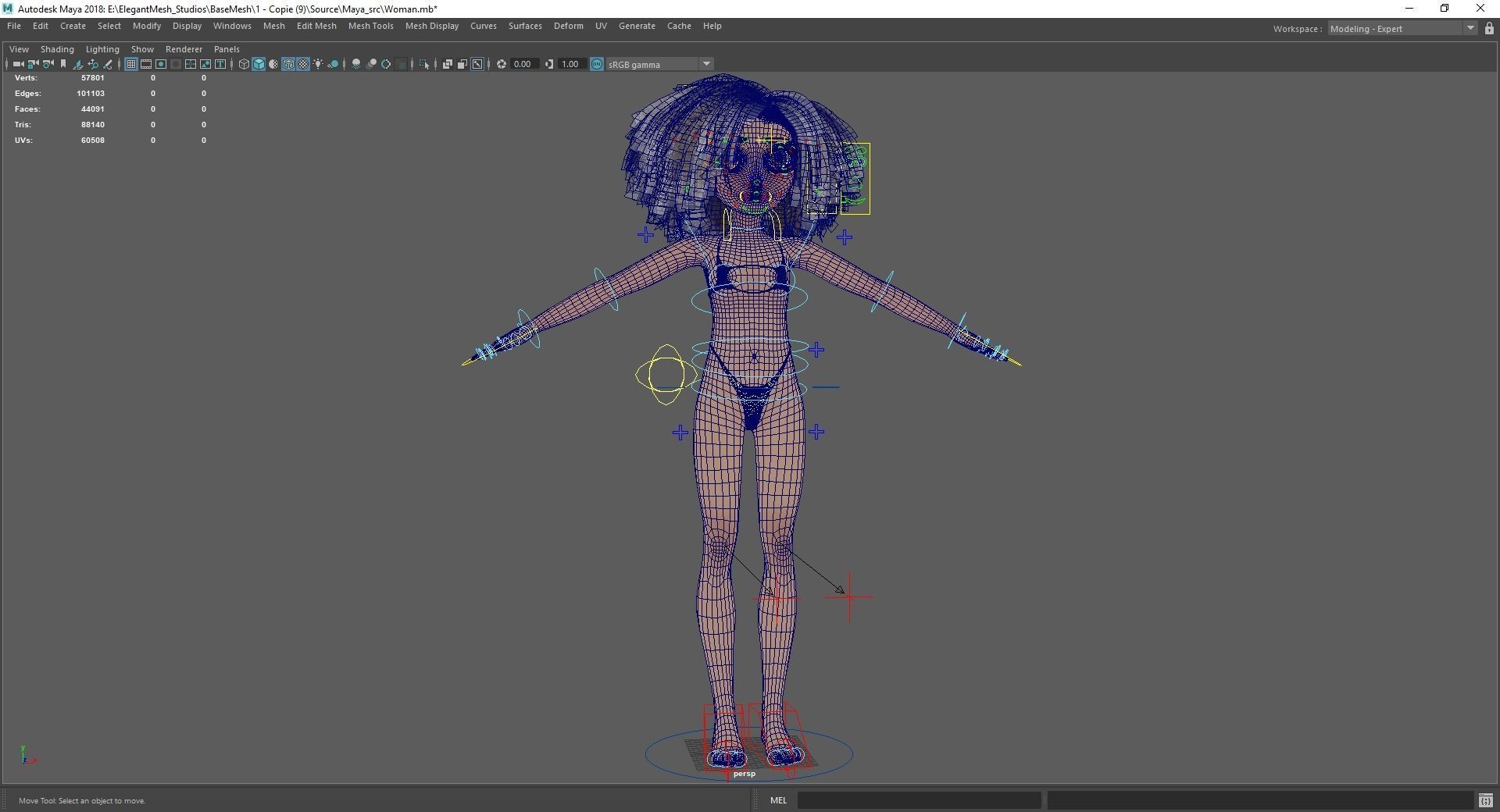The image size is (1500, 812).
Task: Click the workspace lock icon
Action: point(1489,29)
